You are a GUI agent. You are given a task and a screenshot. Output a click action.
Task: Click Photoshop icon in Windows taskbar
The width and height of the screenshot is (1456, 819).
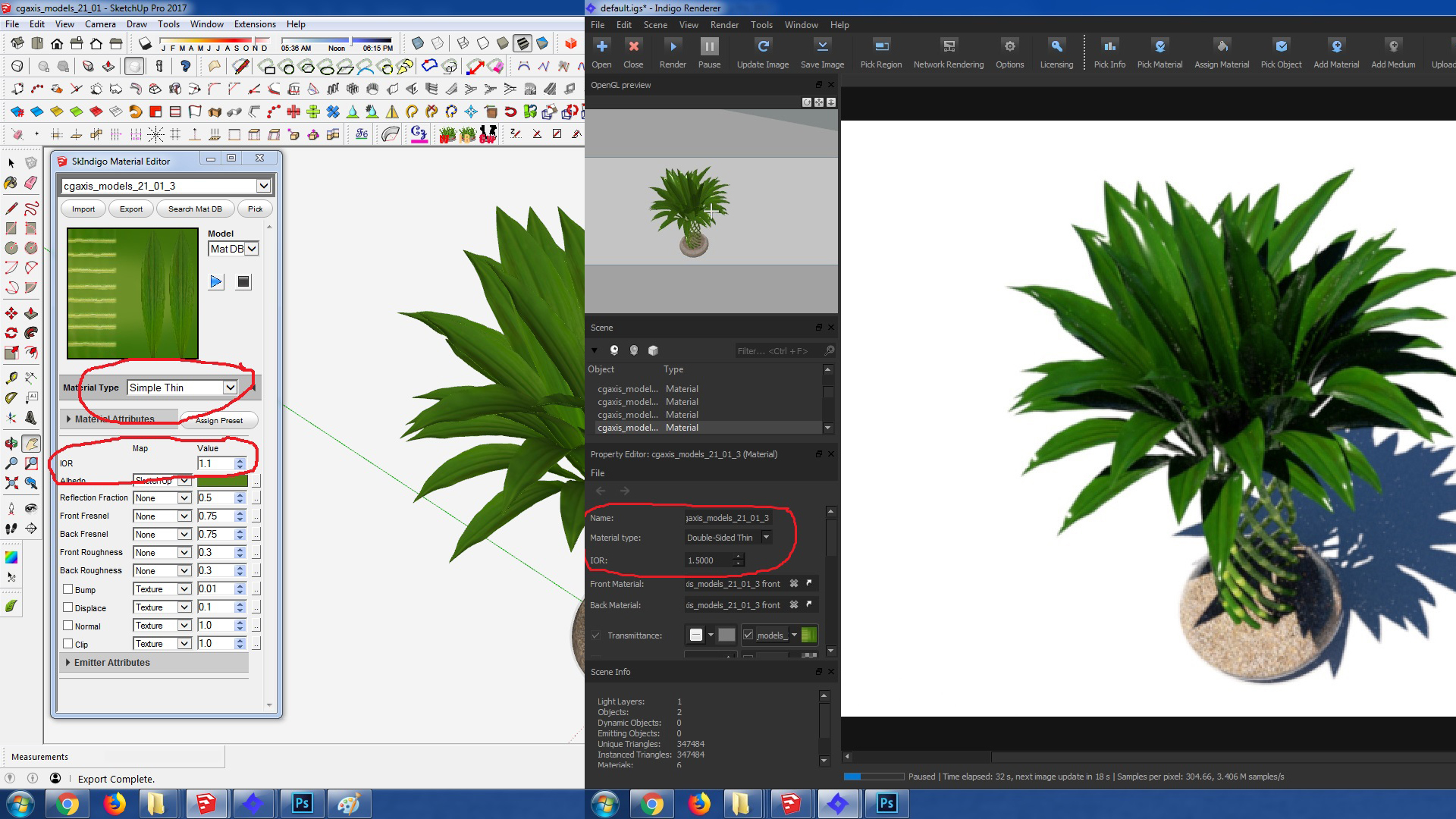tap(302, 803)
